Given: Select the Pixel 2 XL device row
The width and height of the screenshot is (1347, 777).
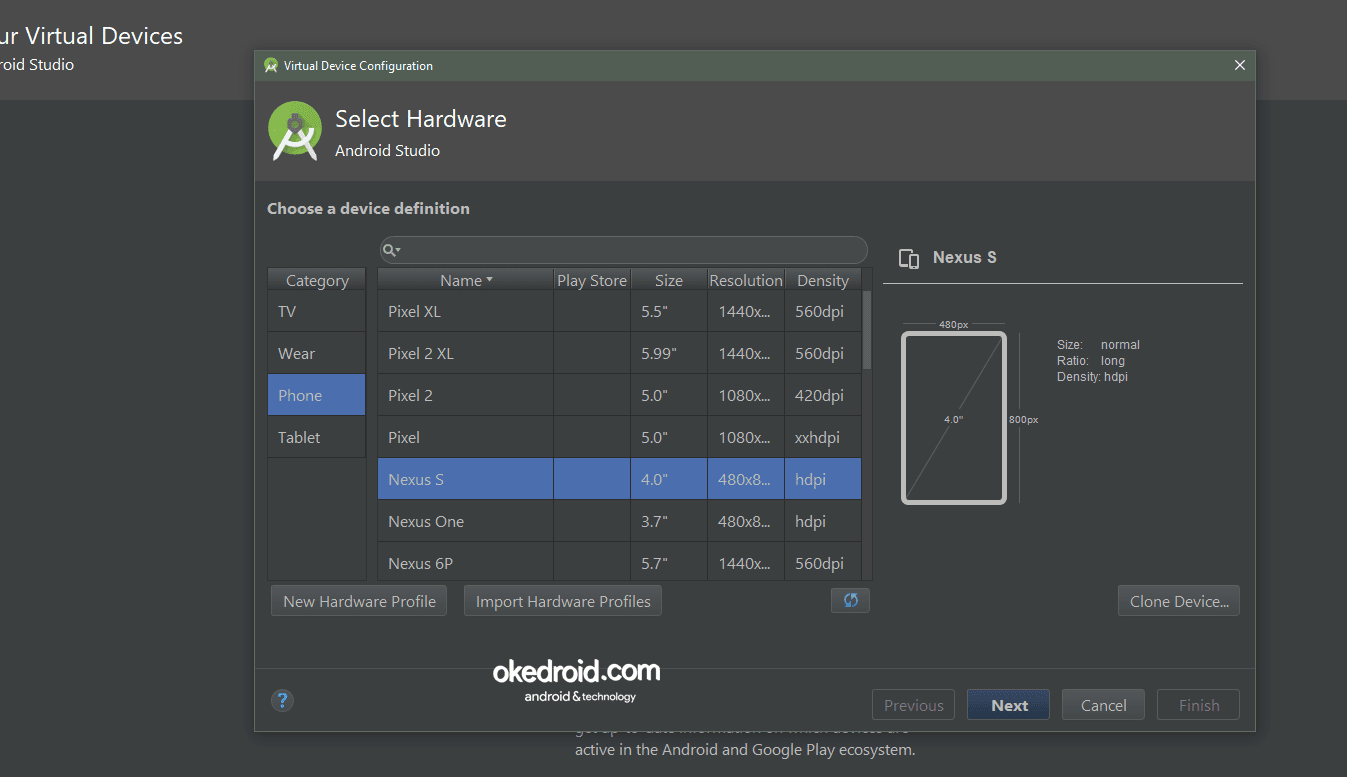Looking at the screenshot, I should 619,353.
